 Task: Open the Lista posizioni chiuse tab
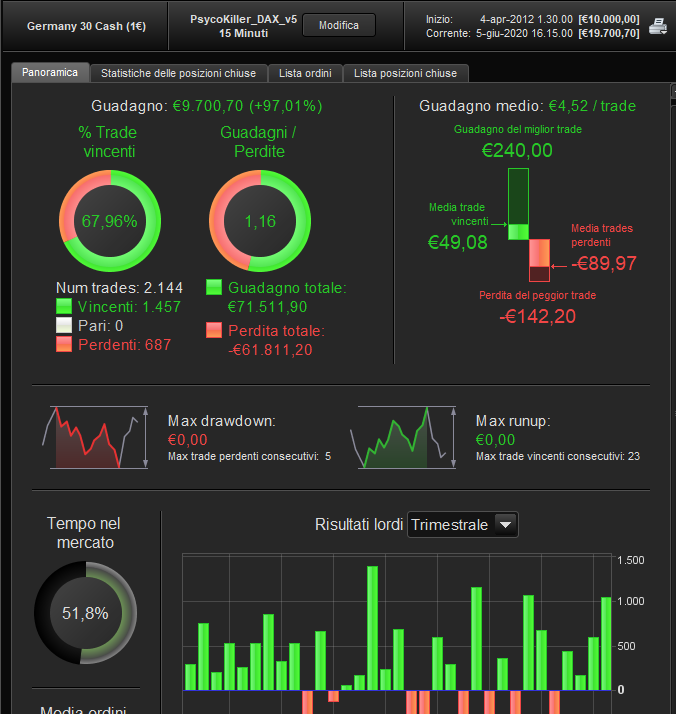(x=405, y=73)
